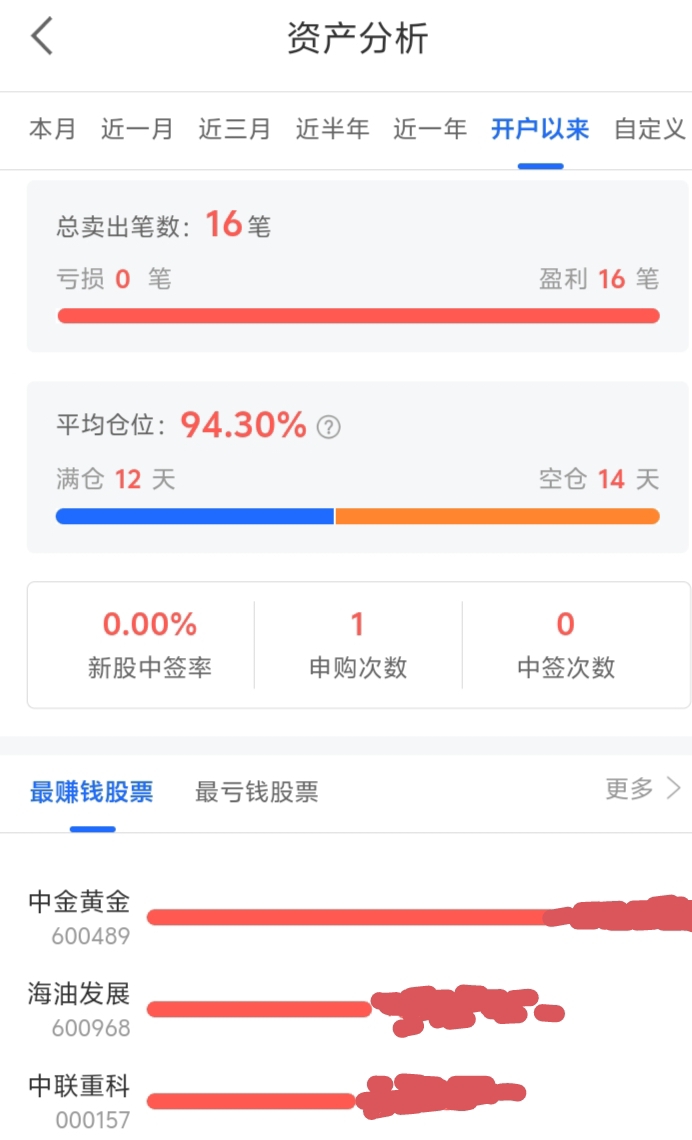Switch to 近半年 tab
Screen dimensions: 692x1140
[332, 129]
